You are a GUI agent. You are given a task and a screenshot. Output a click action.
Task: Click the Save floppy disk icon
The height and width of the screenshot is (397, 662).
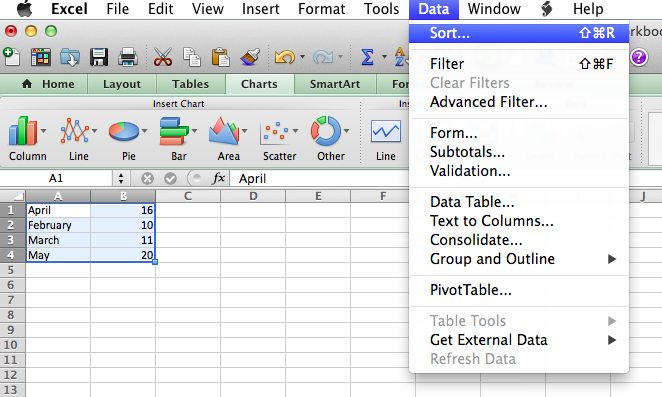pos(99,57)
